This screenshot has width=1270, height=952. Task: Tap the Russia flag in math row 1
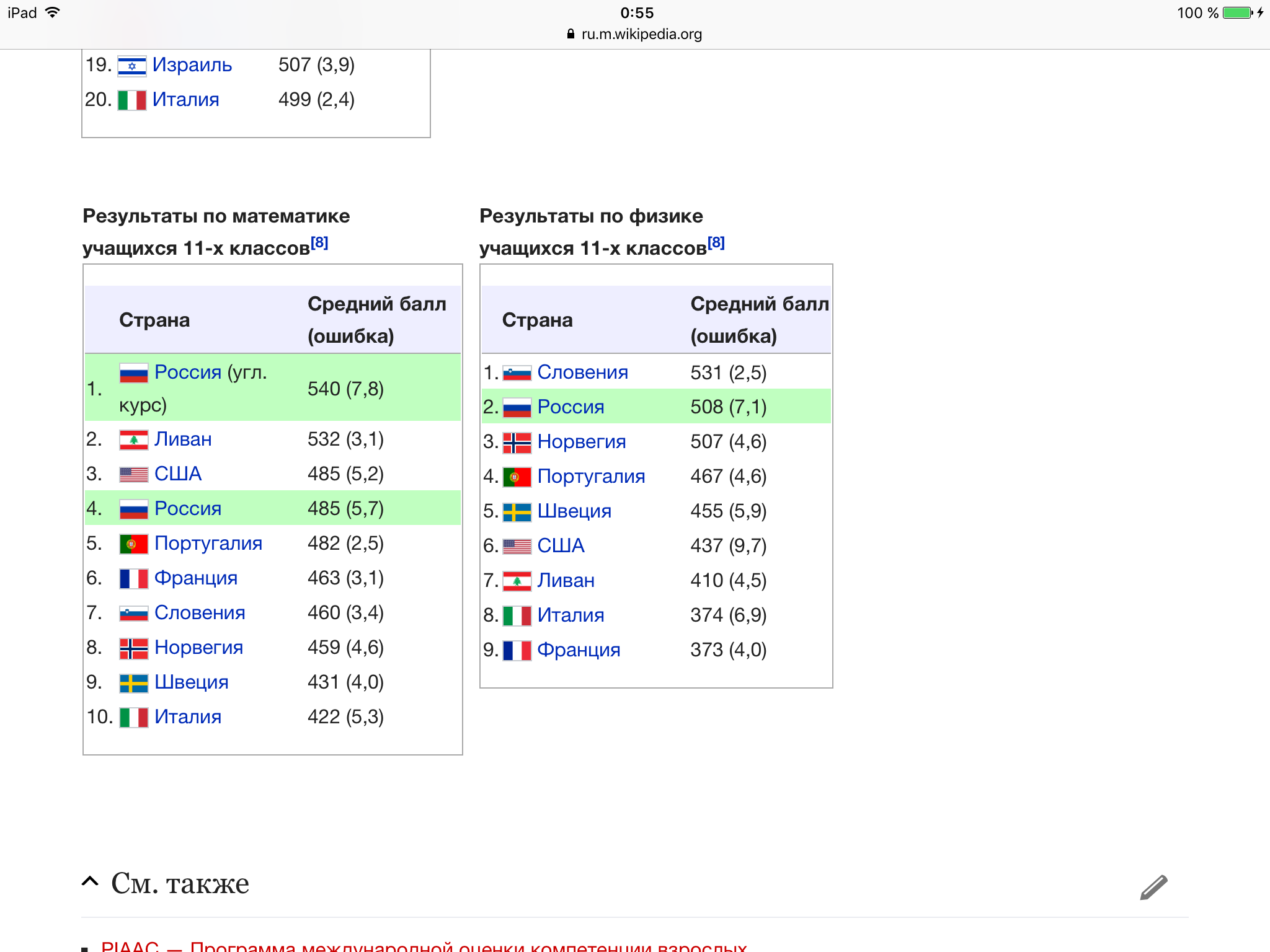[134, 373]
